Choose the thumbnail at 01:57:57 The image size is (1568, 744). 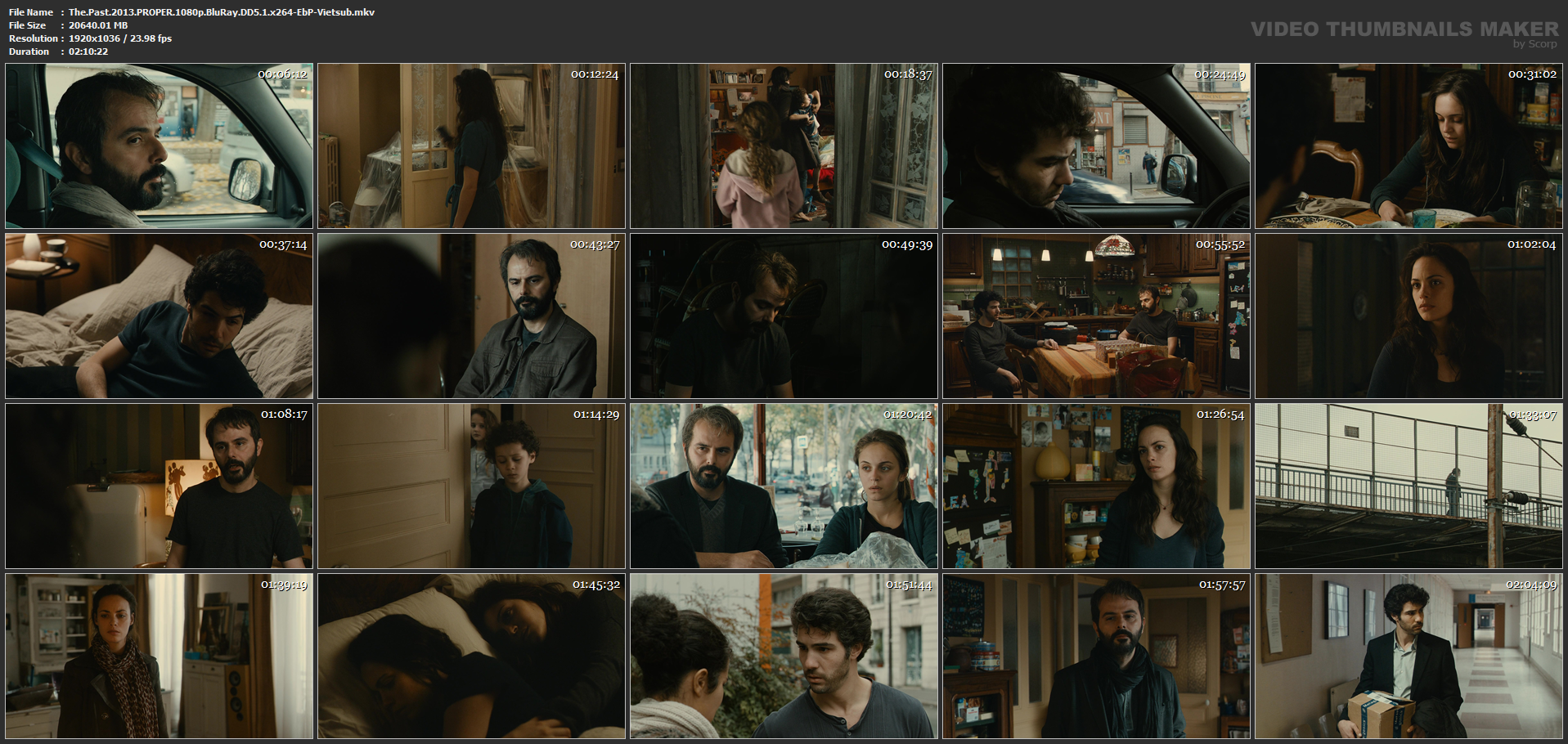(x=1096, y=657)
